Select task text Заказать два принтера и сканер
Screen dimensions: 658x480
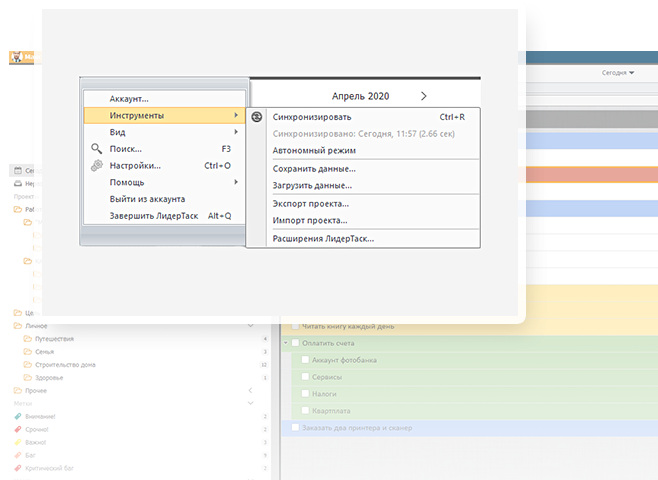tap(357, 428)
